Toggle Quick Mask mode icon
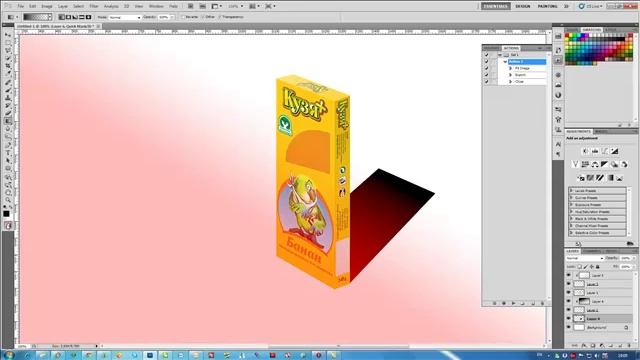The height and width of the screenshot is (360, 640). tap(8, 226)
